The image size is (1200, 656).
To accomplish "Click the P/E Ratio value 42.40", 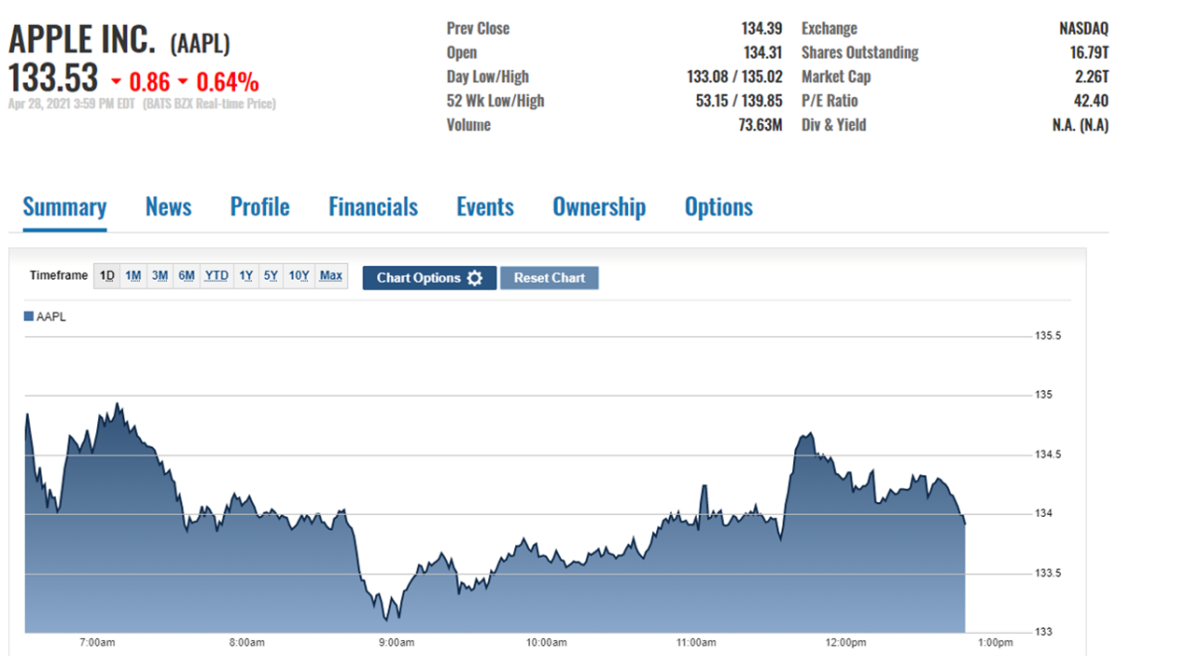I will pyautogui.click(x=1090, y=101).
